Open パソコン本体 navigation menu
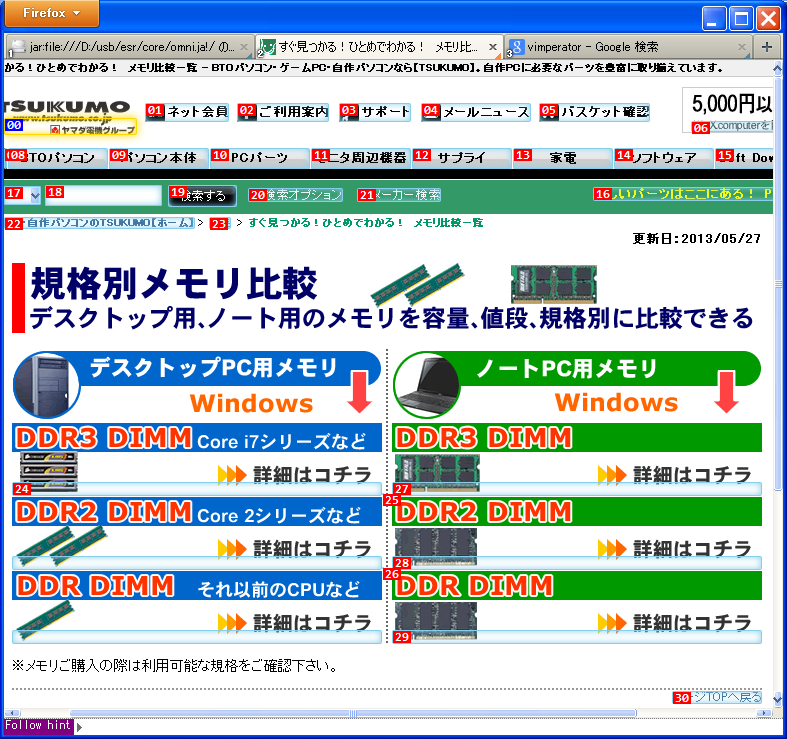 [159, 158]
